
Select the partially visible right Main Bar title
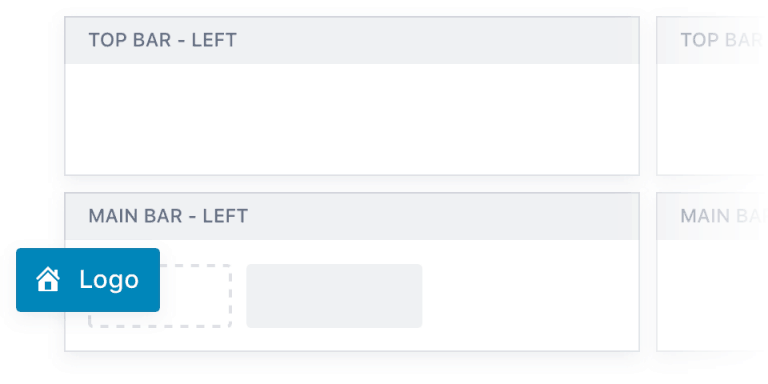pos(721,216)
